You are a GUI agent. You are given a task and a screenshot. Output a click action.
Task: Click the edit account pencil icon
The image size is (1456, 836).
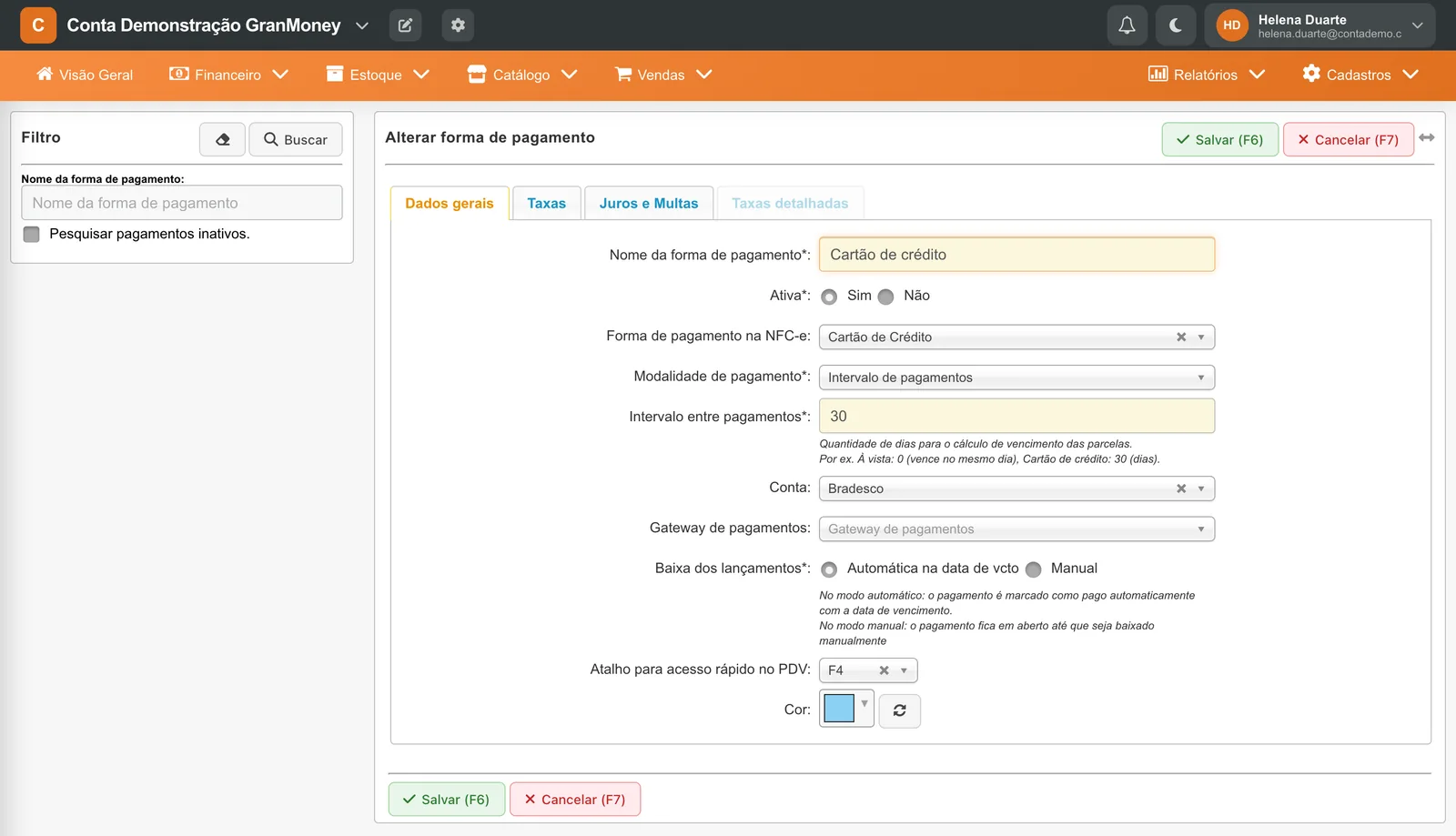coord(405,25)
